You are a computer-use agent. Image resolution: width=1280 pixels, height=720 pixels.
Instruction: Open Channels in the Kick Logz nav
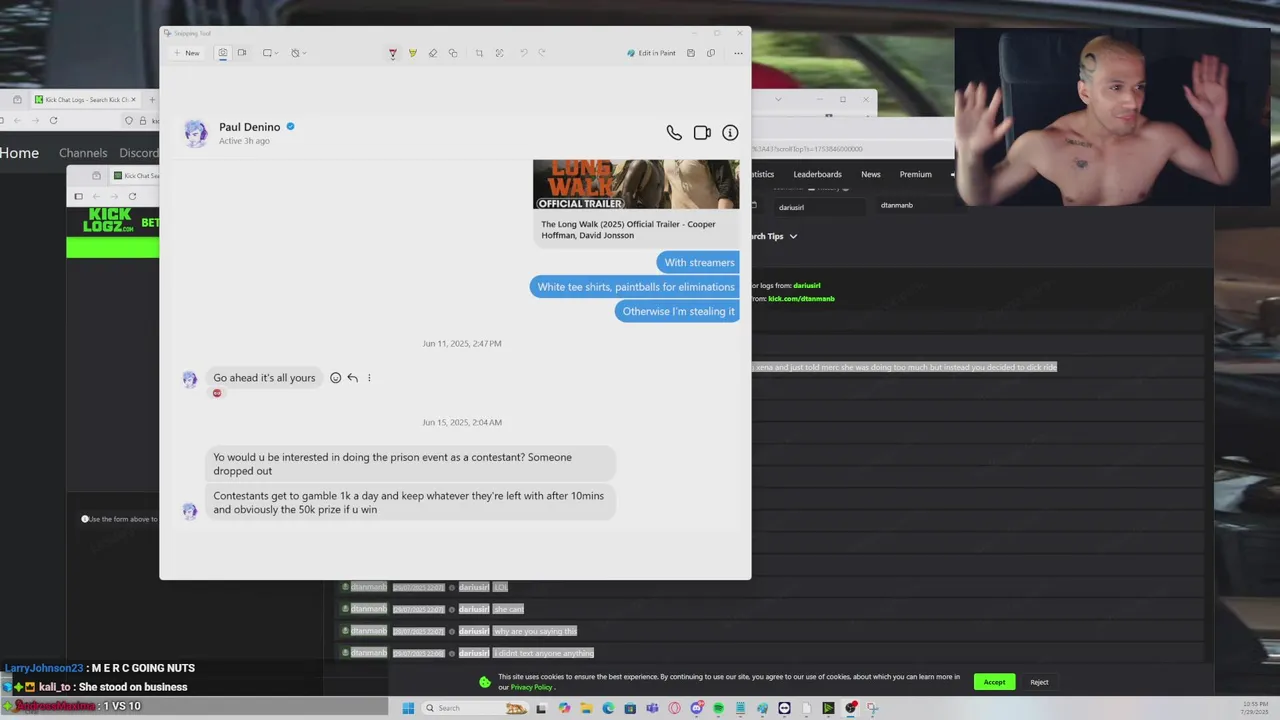click(83, 153)
